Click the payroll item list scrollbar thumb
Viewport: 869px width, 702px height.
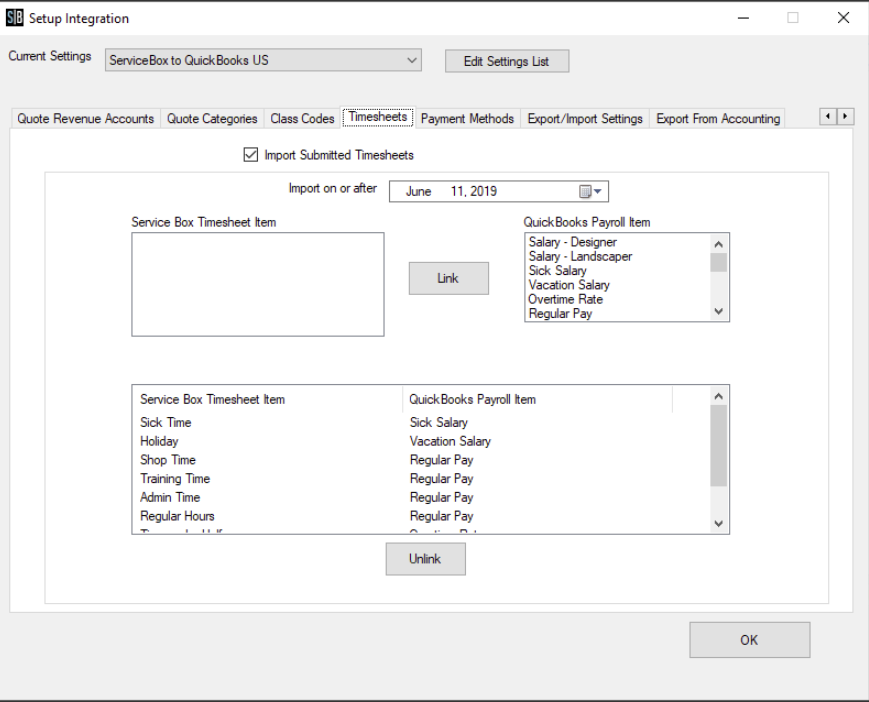[x=718, y=263]
